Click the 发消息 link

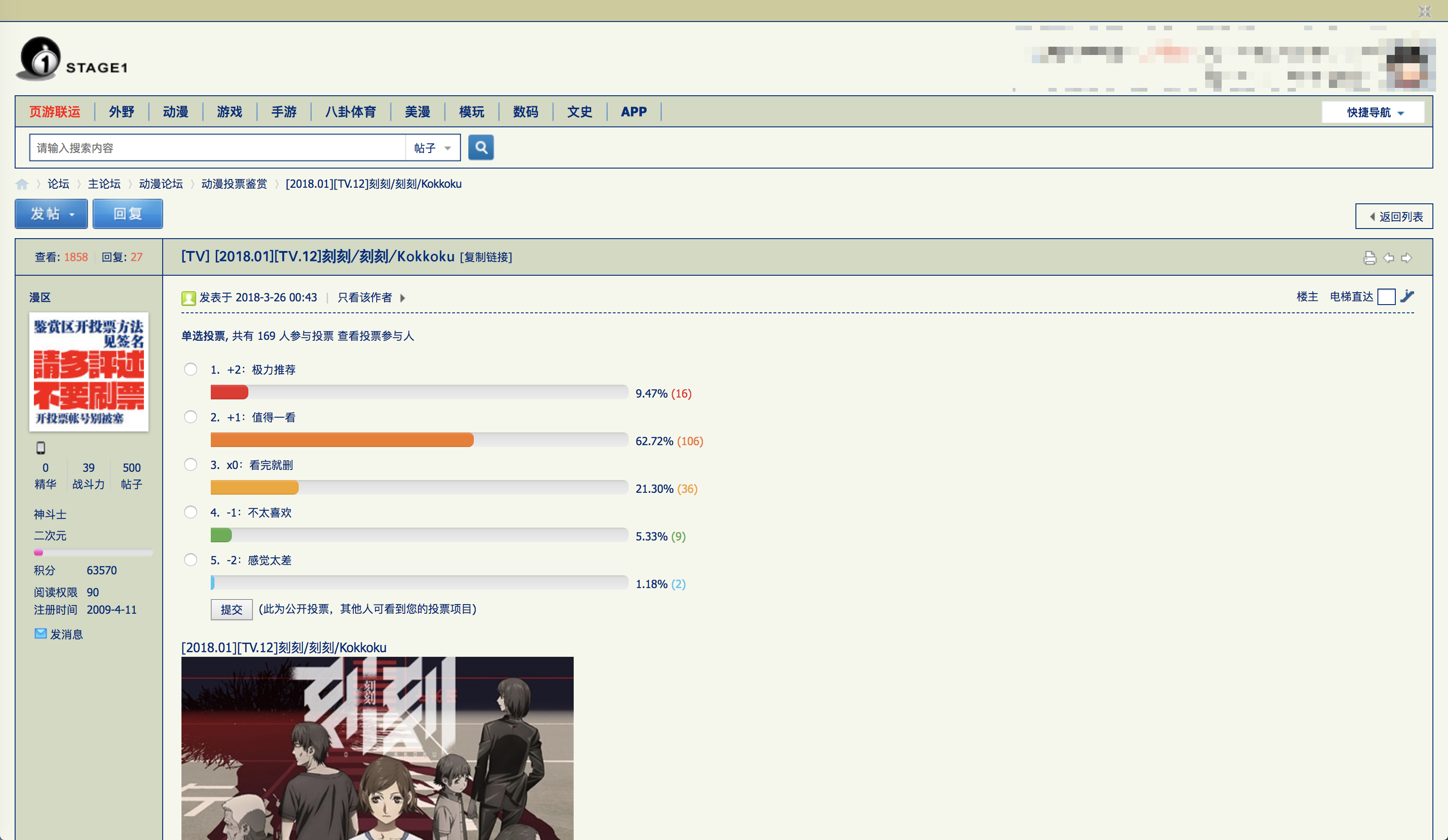66,634
